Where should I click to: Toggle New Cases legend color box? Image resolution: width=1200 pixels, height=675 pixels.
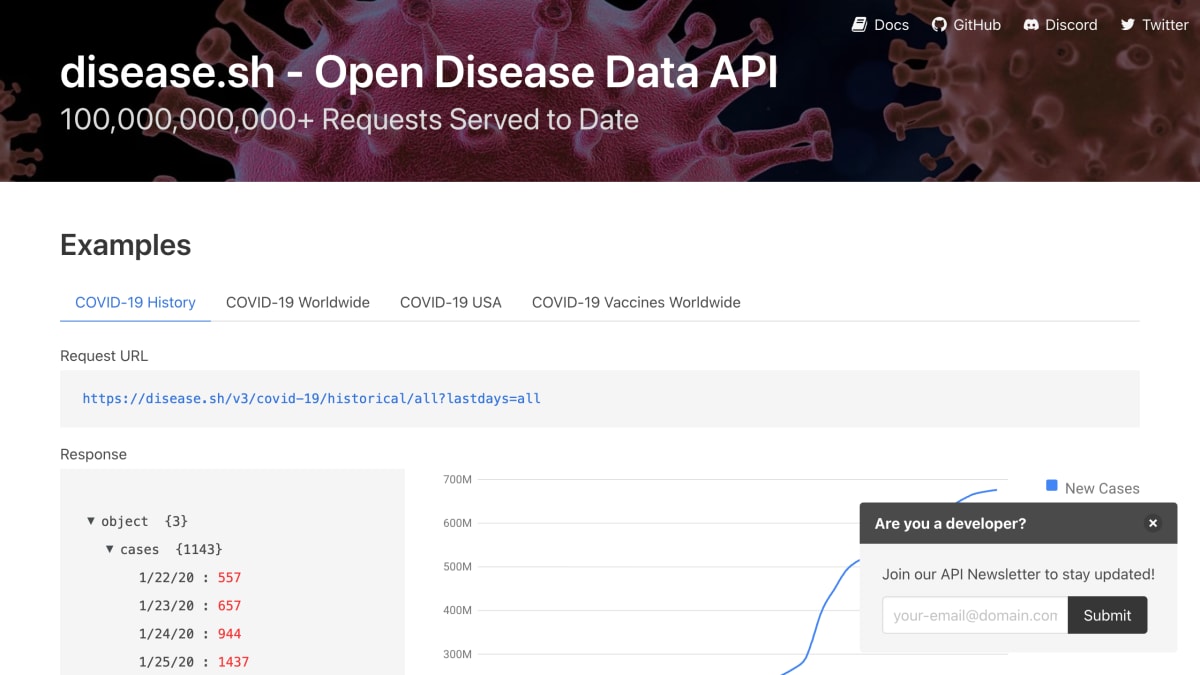point(1052,486)
